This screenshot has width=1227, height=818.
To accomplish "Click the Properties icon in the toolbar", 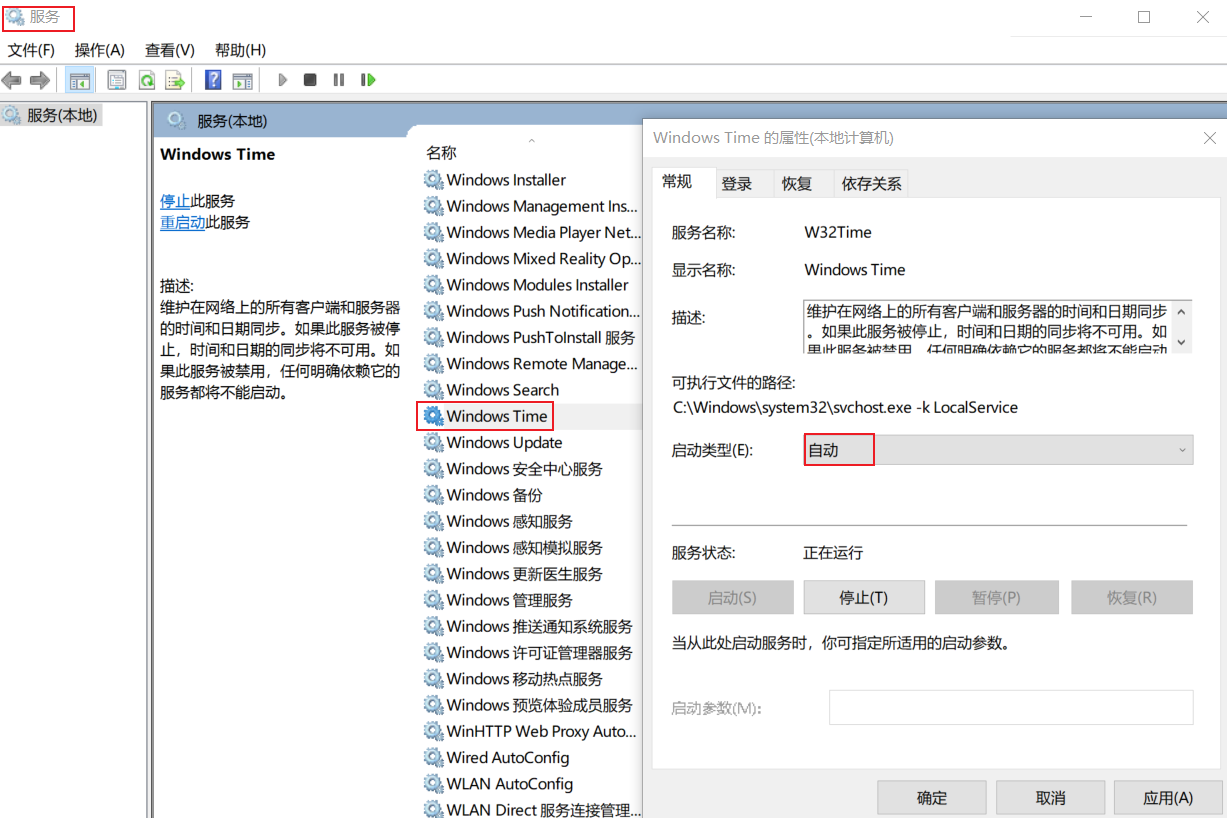I will tap(116, 80).
